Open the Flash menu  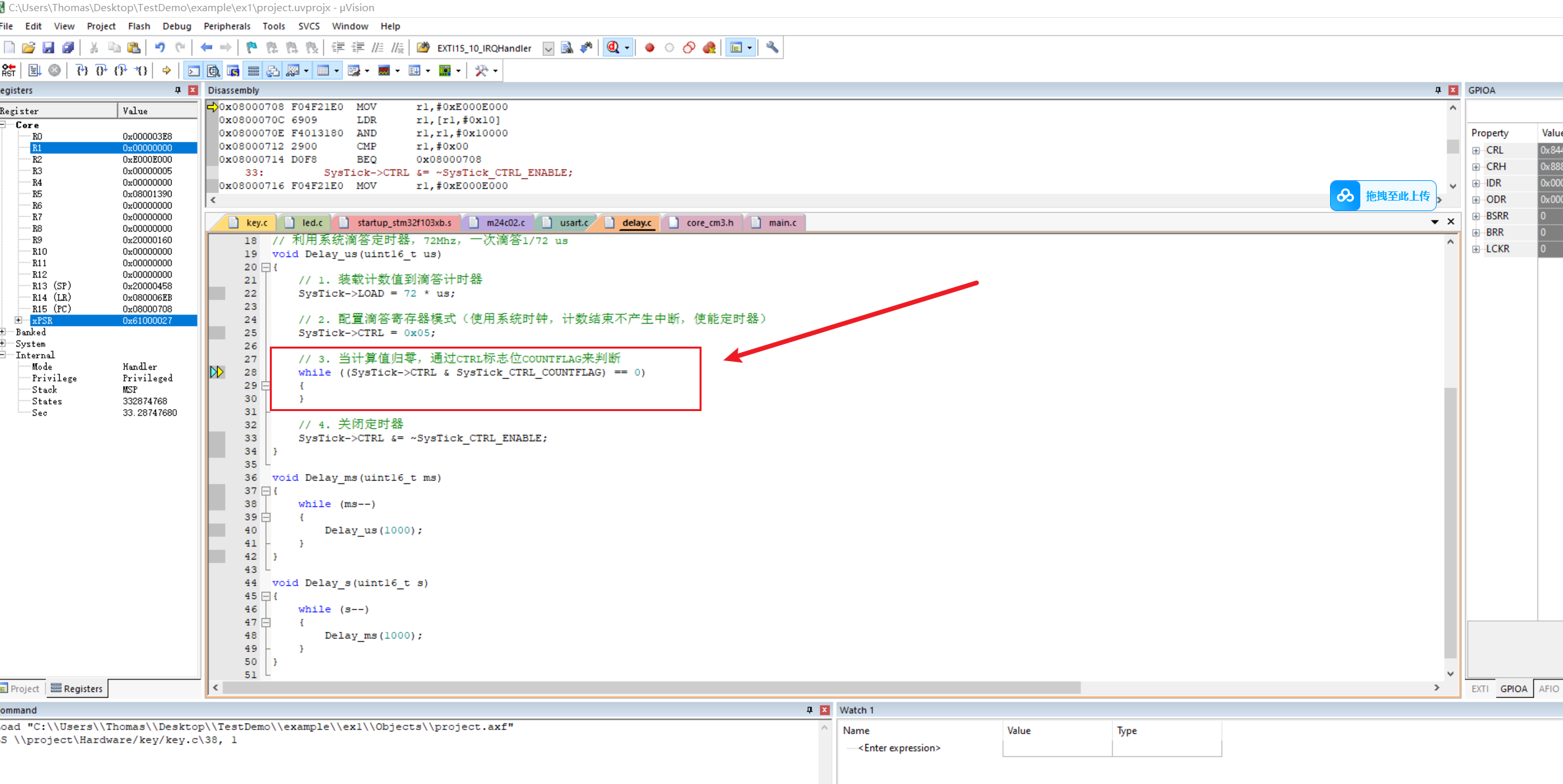coord(139,26)
